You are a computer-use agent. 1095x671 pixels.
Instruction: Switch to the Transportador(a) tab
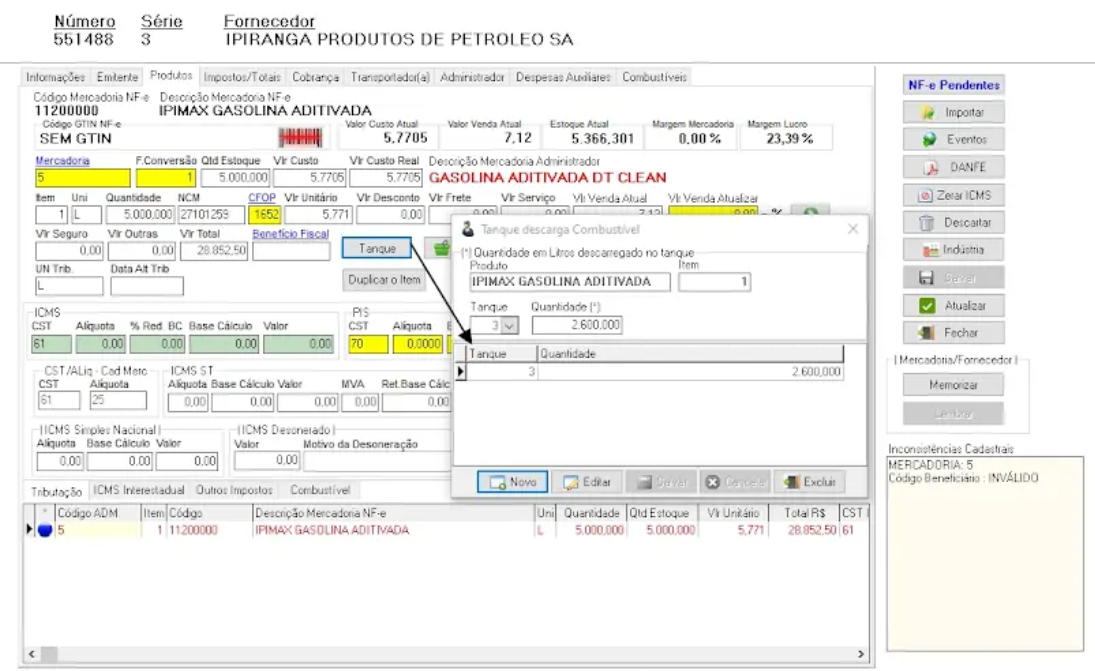[x=390, y=77]
